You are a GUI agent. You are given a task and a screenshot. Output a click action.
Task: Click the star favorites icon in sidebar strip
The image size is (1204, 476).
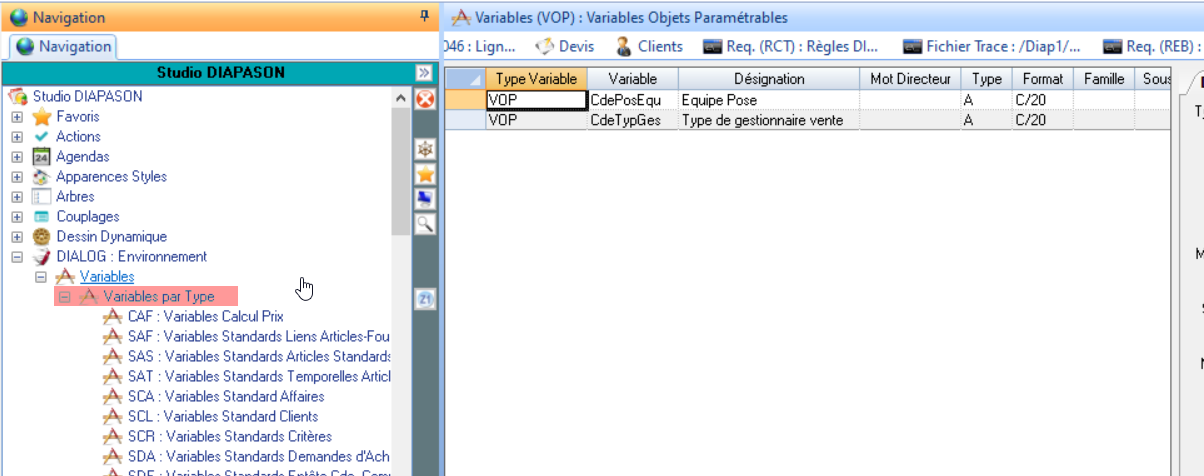425,173
